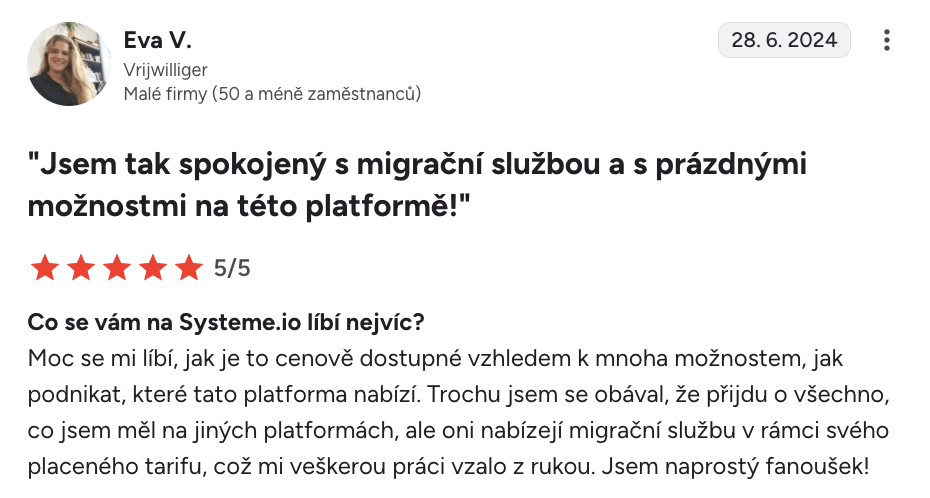Image resolution: width=930 pixels, height=498 pixels.
Task: Click the review title starting with Jsem tak spokojený
Action: (x=418, y=166)
